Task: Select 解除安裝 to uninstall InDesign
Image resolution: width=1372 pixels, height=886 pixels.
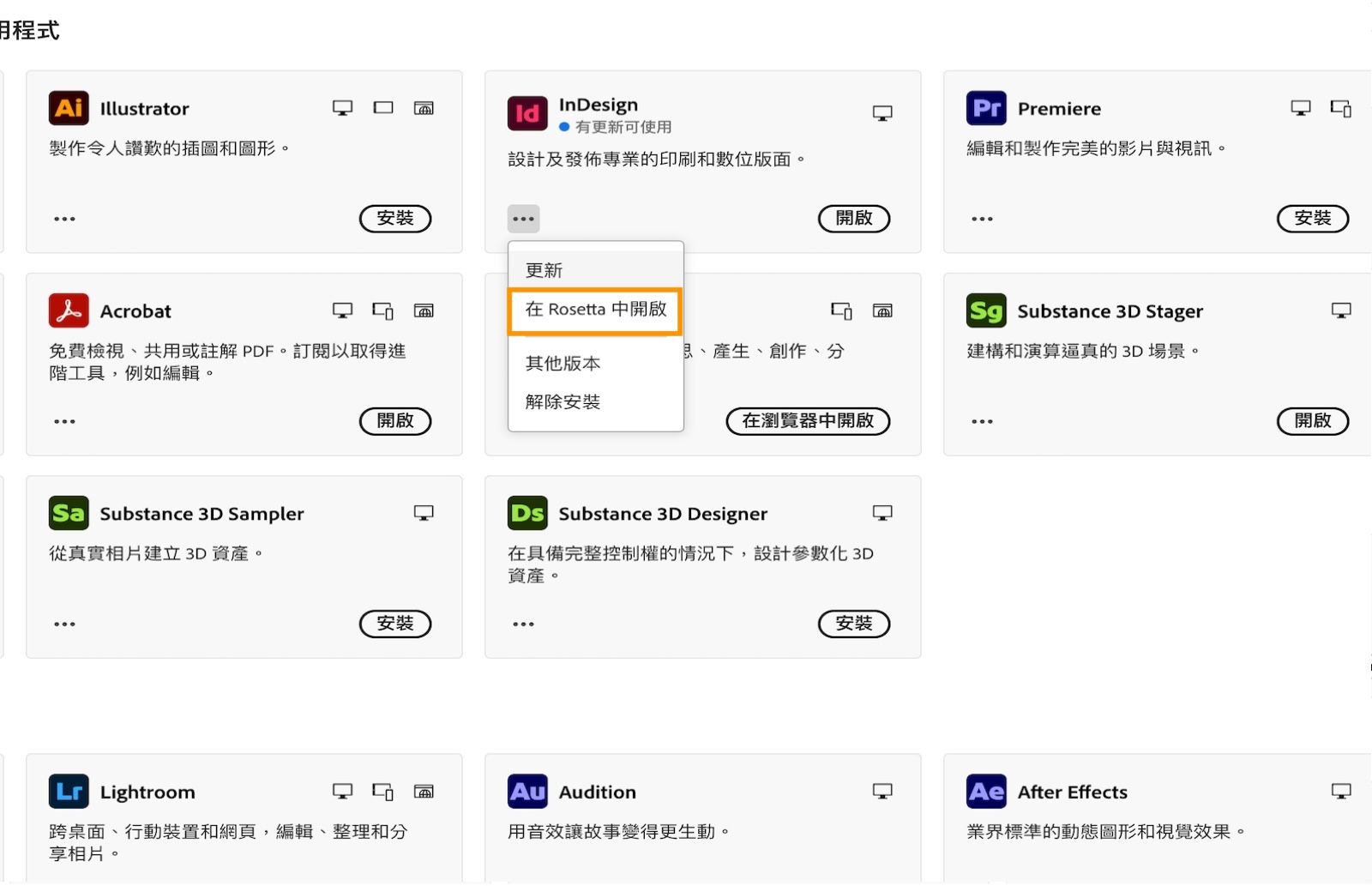Action: point(596,401)
